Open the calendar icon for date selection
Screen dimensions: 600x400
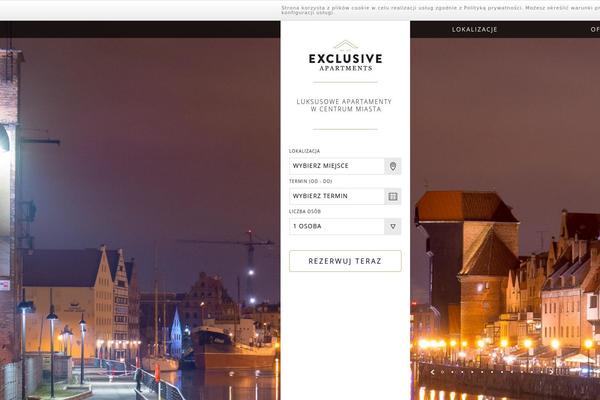coord(393,196)
